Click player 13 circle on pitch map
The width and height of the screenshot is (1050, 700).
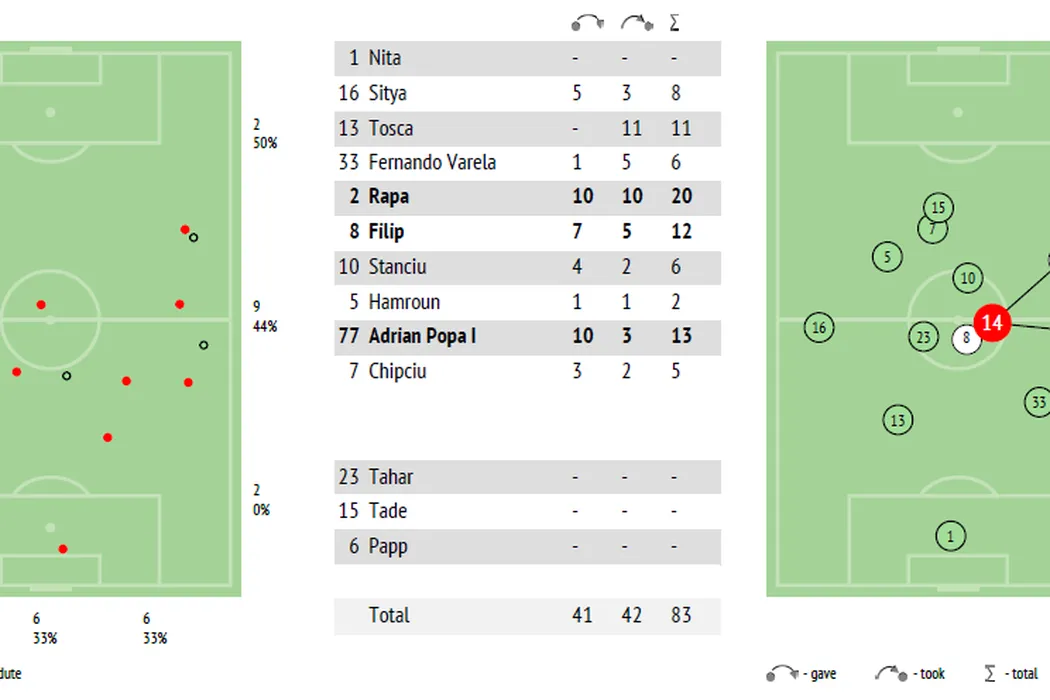(898, 420)
